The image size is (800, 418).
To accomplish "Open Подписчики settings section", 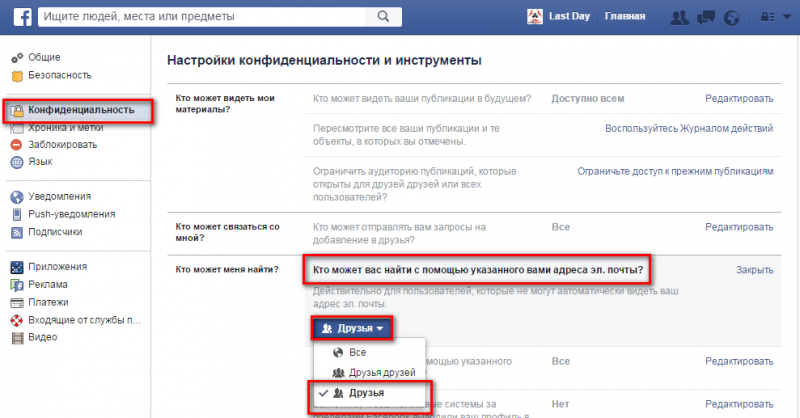I will (x=55, y=232).
